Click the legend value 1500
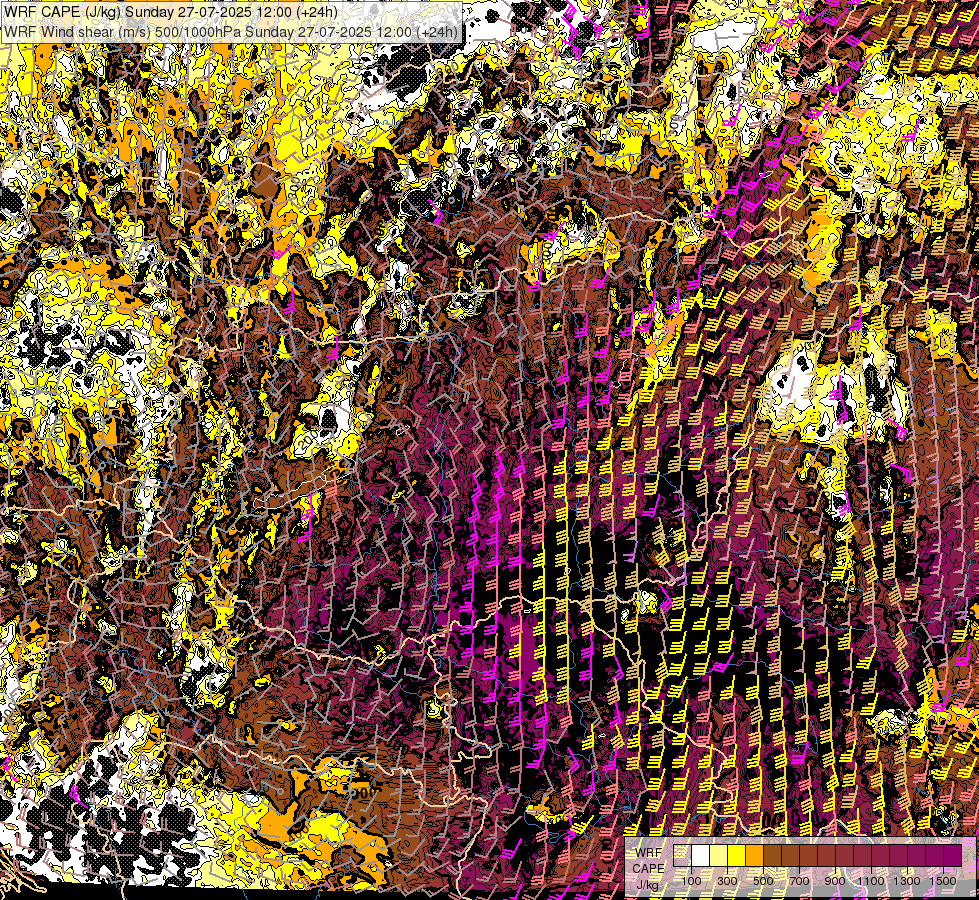Image resolution: width=979 pixels, height=900 pixels. 943,881
